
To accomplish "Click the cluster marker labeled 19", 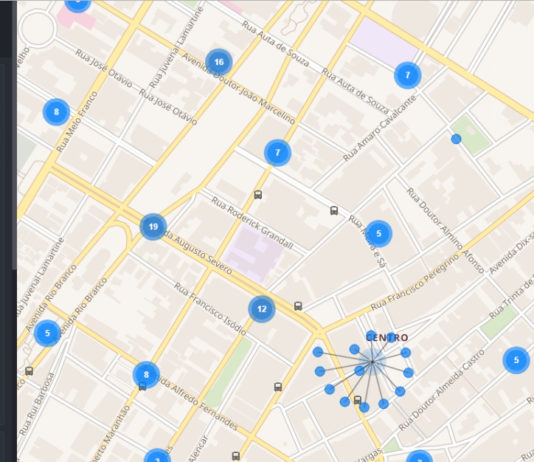I will tap(153, 227).
